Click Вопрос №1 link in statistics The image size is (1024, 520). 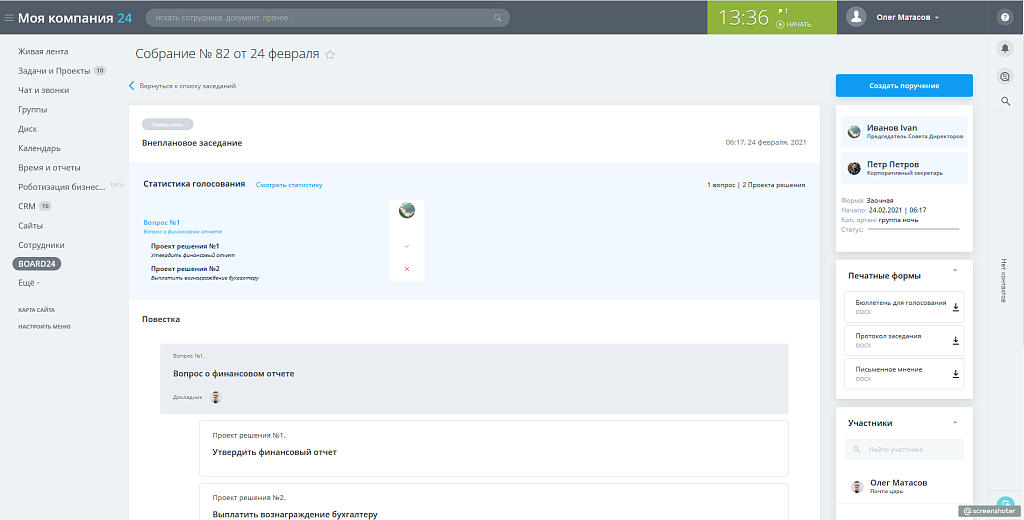[x=161, y=223]
